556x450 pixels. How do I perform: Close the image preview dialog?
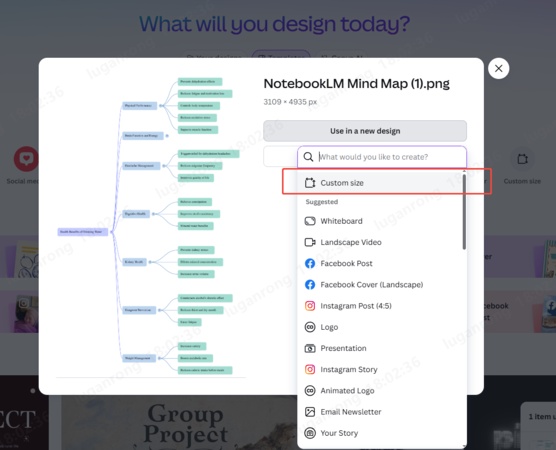click(x=498, y=68)
